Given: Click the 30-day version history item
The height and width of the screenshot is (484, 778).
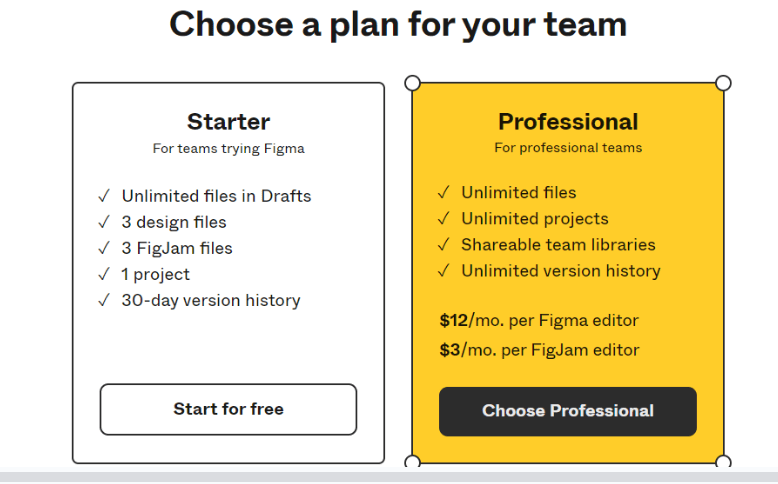Looking at the screenshot, I should pyautogui.click(x=211, y=300).
